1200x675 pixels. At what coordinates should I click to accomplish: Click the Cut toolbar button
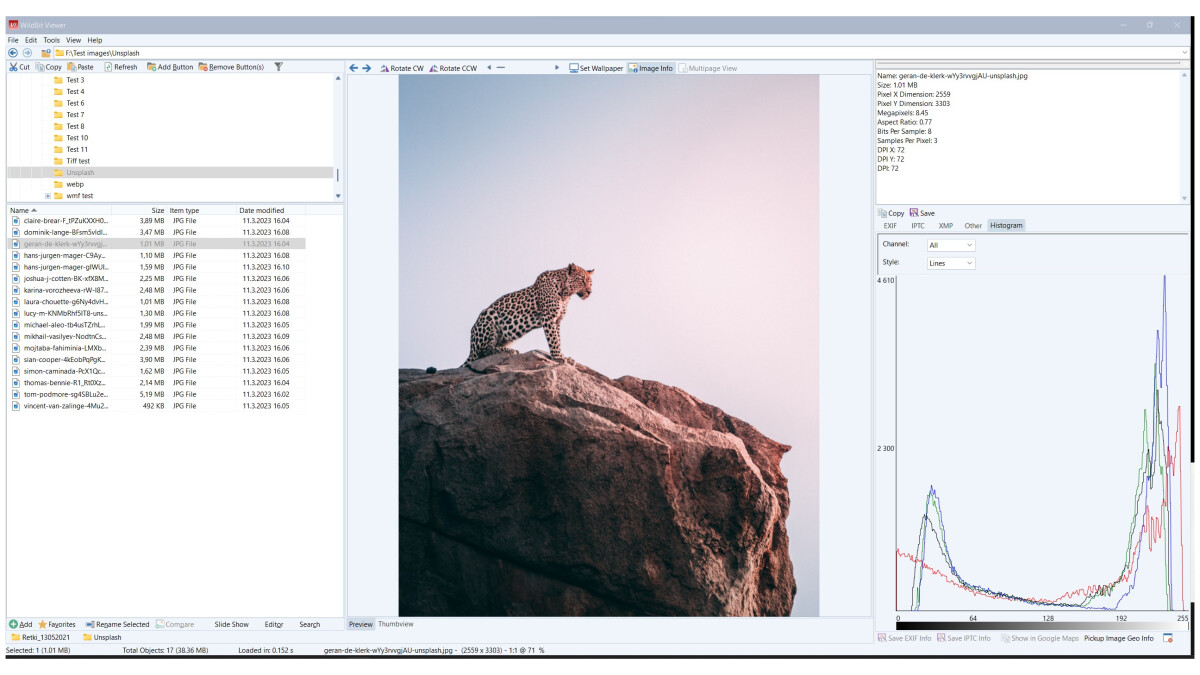coord(20,67)
